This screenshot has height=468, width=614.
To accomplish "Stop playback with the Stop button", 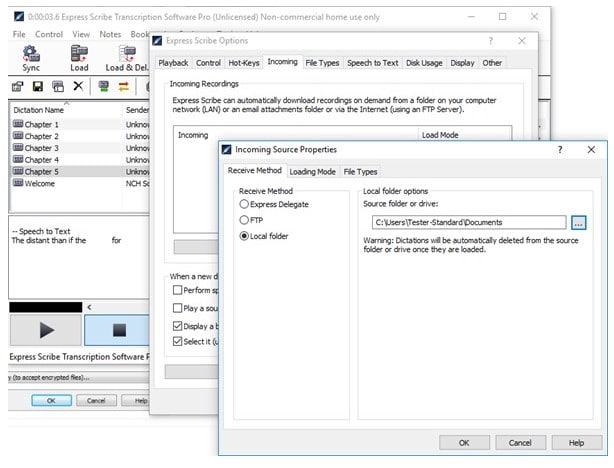I will pos(117,330).
